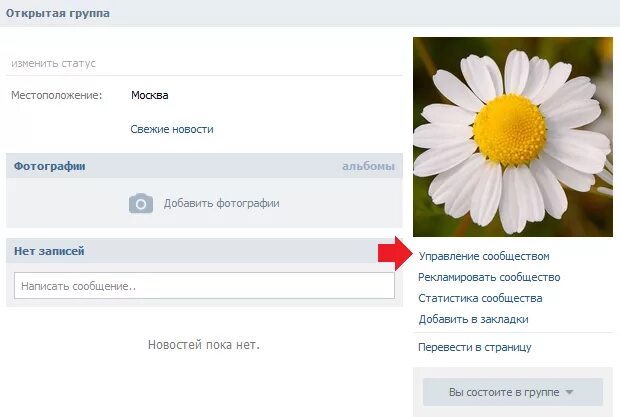Click 'Добавить в закладки'

coord(473,319)
